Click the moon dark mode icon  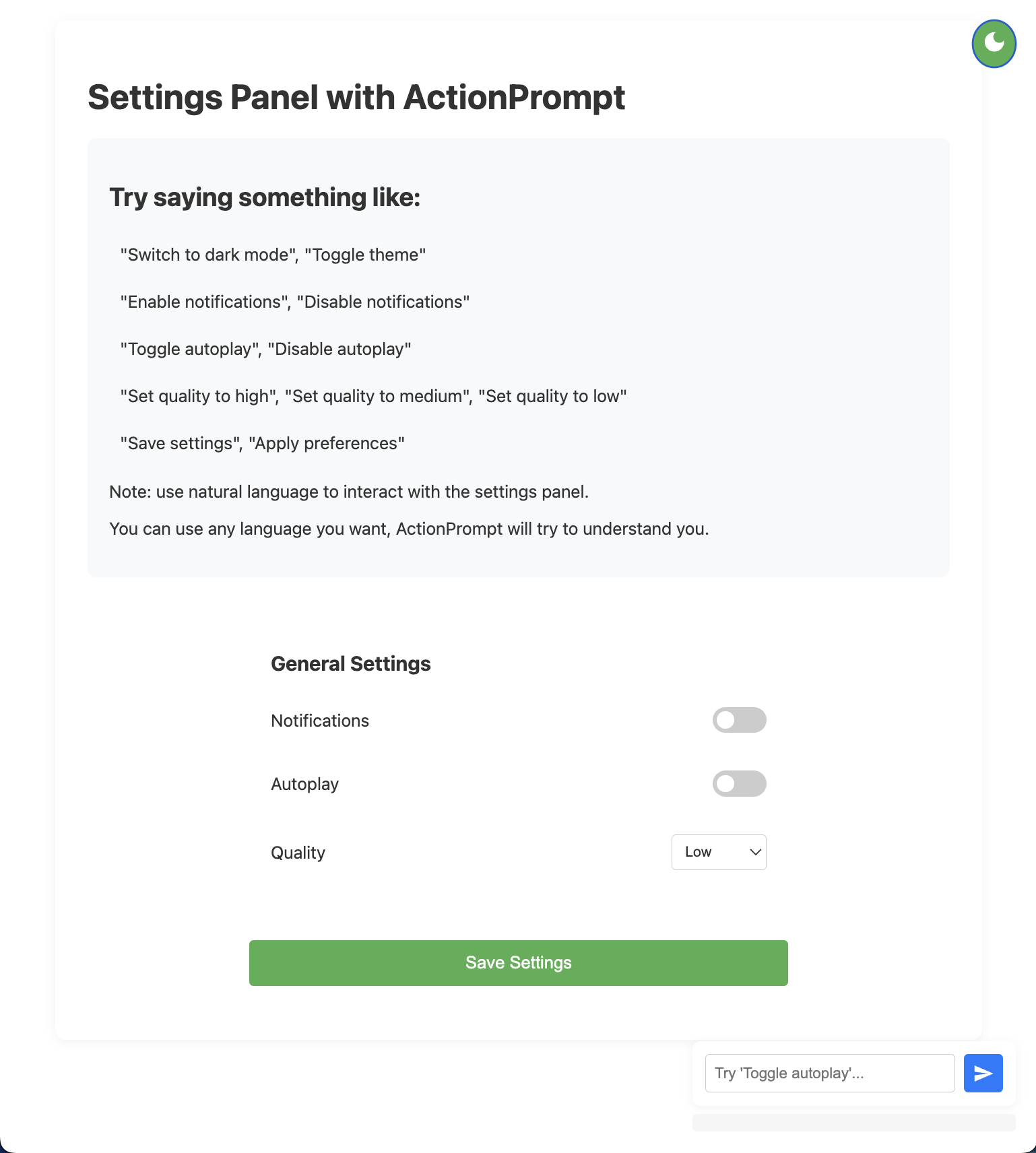point(994,44)
